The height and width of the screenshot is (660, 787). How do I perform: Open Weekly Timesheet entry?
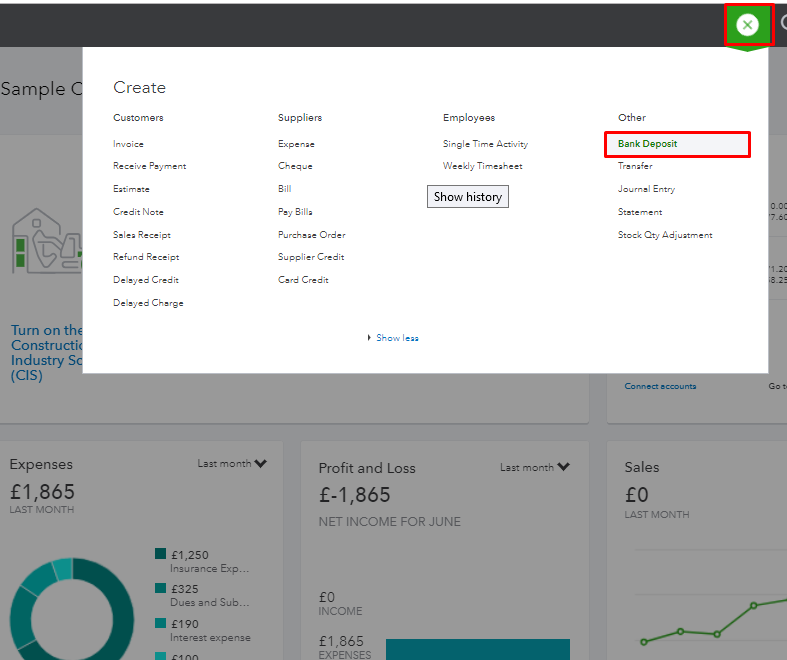(x=482, y=166)
